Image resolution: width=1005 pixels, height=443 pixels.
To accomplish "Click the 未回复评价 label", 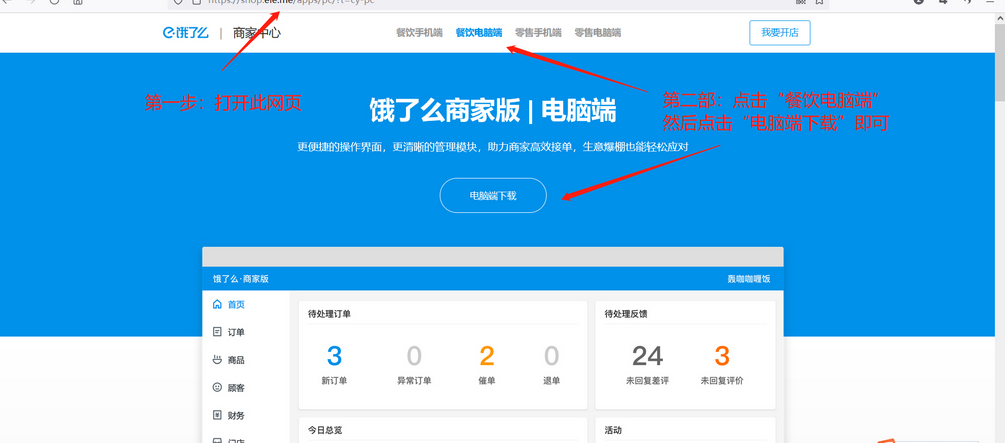I will click(722, 381).
